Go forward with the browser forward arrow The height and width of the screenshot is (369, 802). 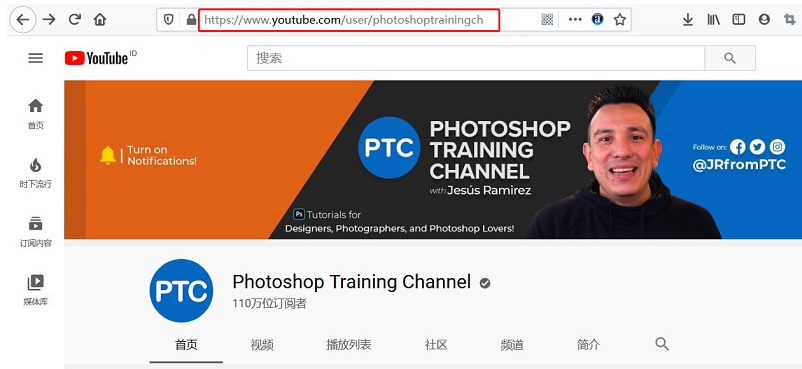tap(49, 20)
